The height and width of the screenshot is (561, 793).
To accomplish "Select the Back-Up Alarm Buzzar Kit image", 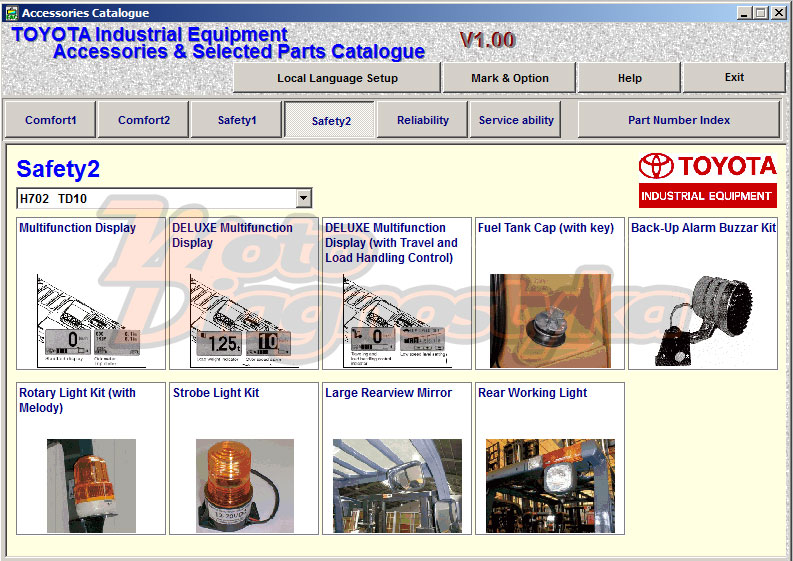I will (x=703, y=321).
